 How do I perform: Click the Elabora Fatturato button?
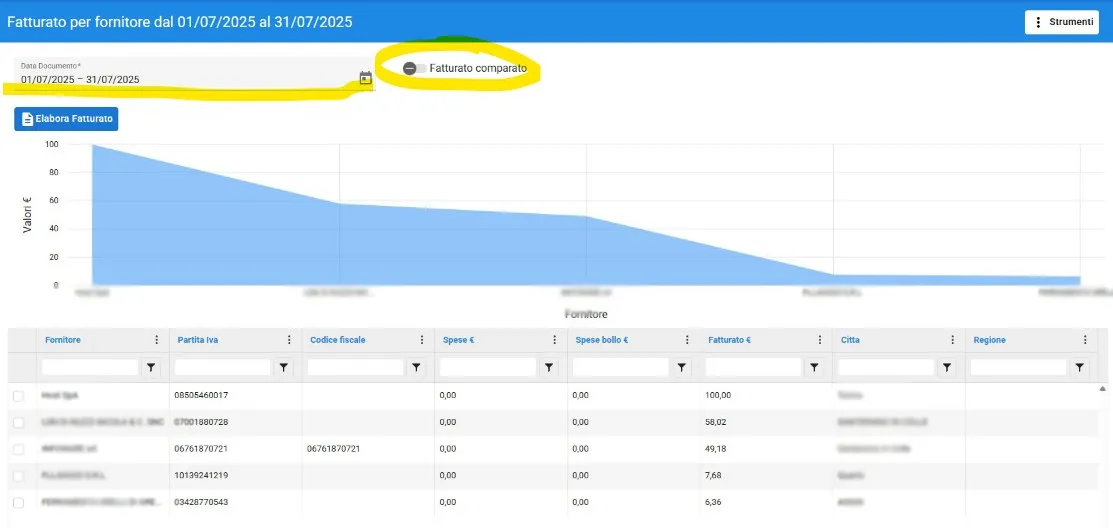tap(66, 119)
